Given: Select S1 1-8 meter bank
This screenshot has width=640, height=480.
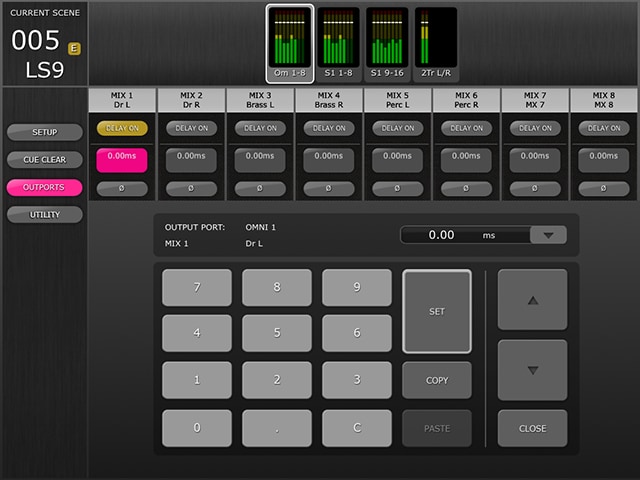Looking at the screenshot, I should click(339, 43).
